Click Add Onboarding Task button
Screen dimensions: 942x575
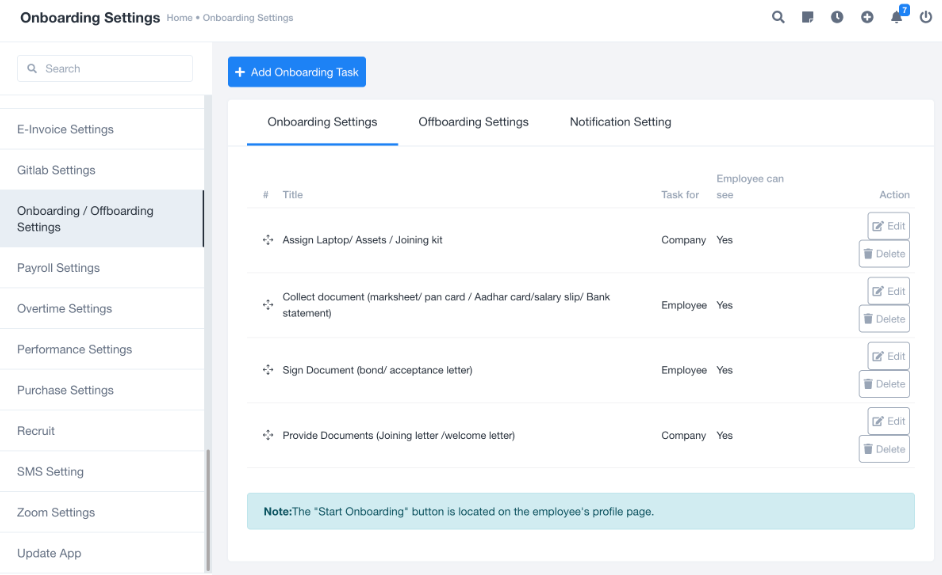(297, 72)
